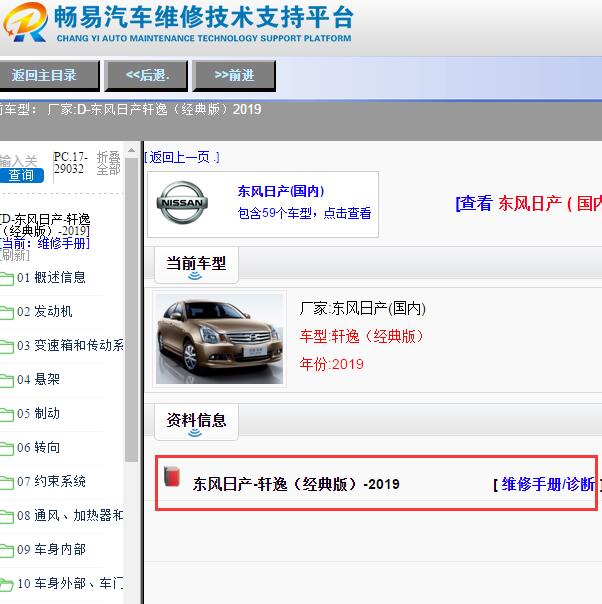Screen dimensions: 602x604
Task: Expand tree item 04 悬架
Action: tap(38, 379)
